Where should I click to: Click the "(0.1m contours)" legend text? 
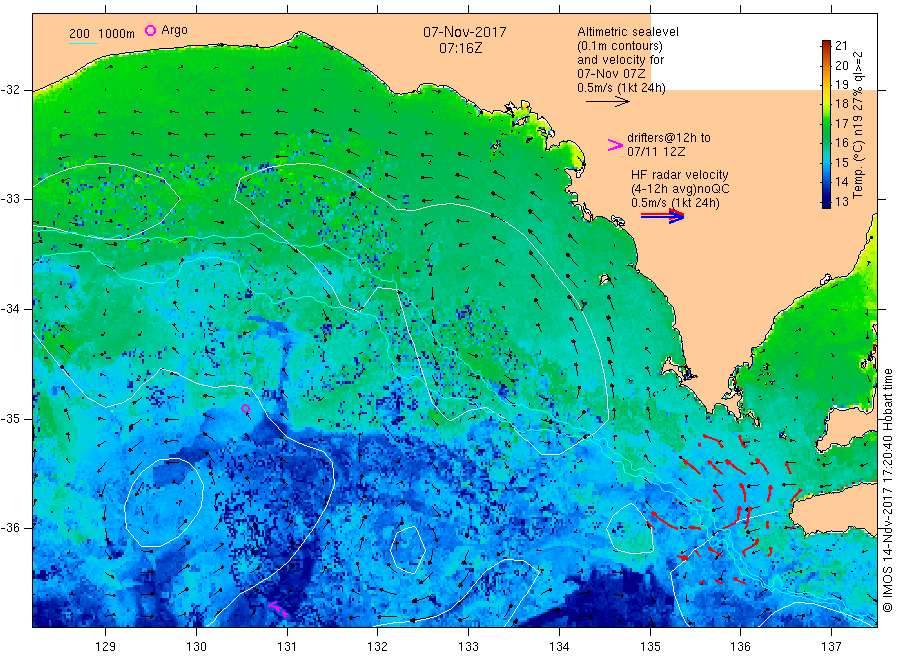[619, 46]
